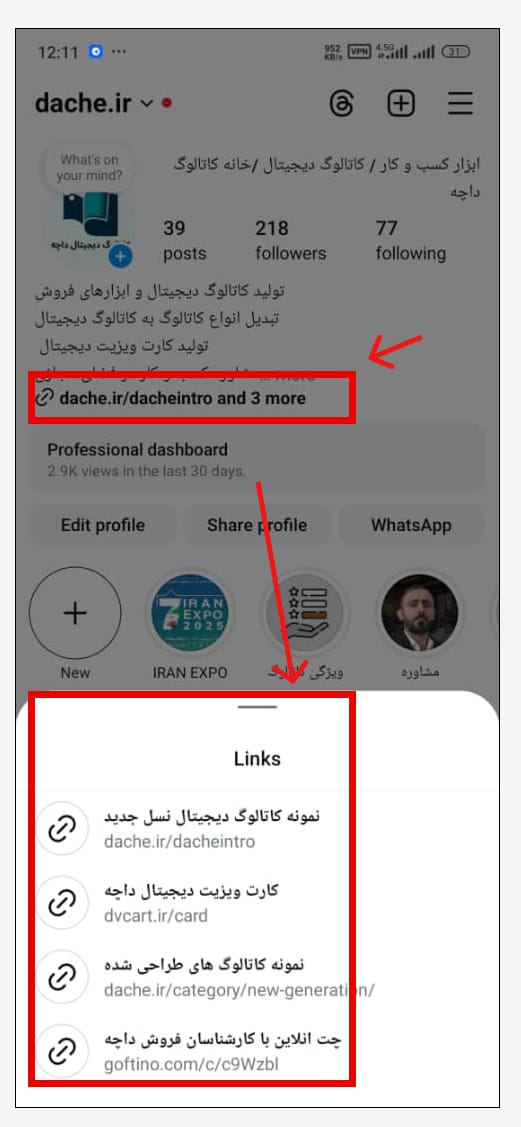The image size is (521, 1127).
Task: Tap the Links sheet drag handle
Action: click(257, 707)
